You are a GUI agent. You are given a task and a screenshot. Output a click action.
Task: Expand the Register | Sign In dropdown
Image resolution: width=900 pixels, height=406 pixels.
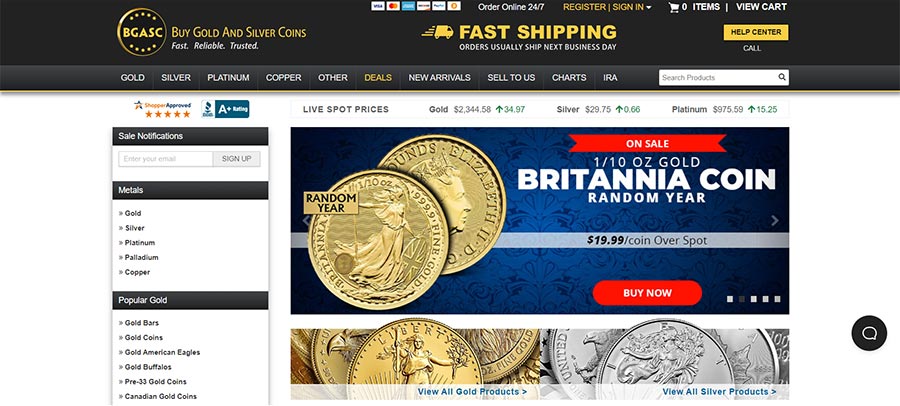coord(607,7)
